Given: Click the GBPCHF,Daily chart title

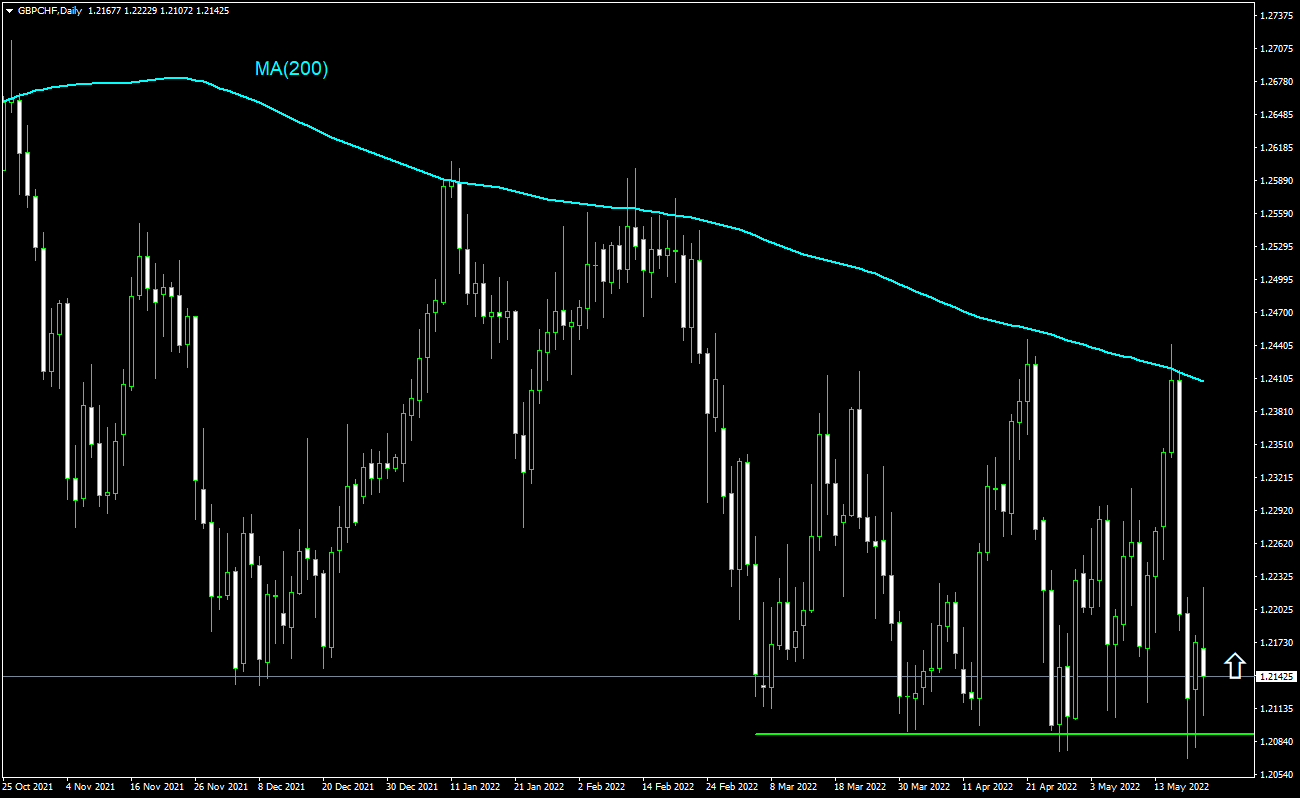Looking at the screenshot, I should point(50,9).
